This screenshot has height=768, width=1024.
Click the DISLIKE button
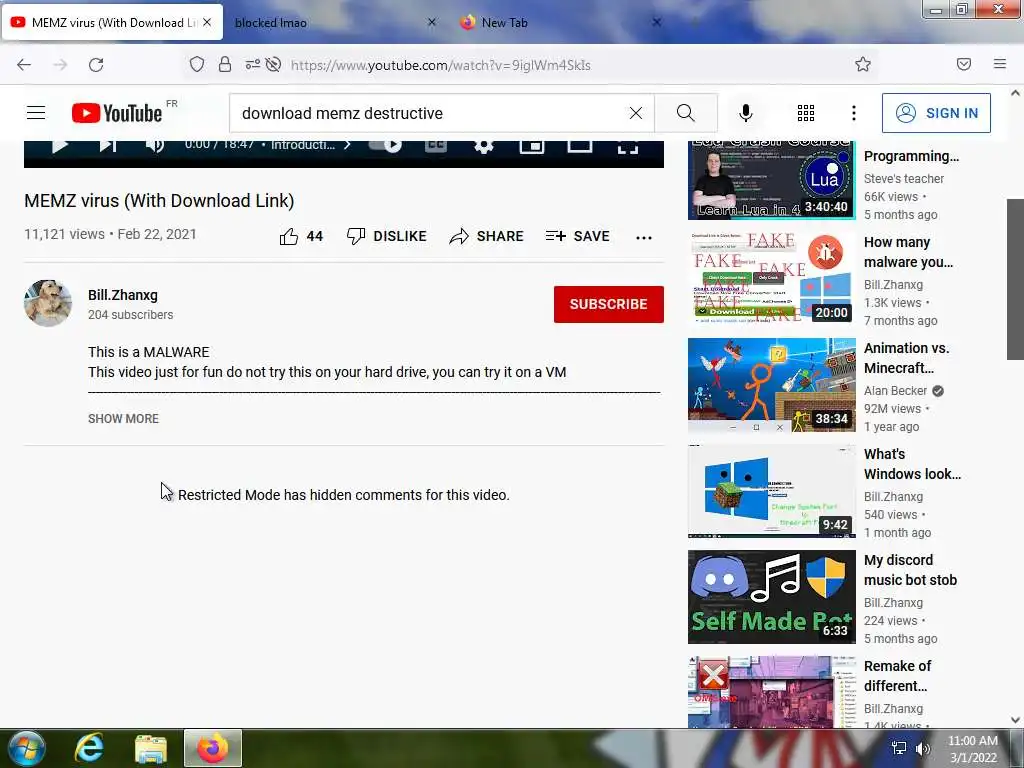pyautogui.click(x=387, y=236)
